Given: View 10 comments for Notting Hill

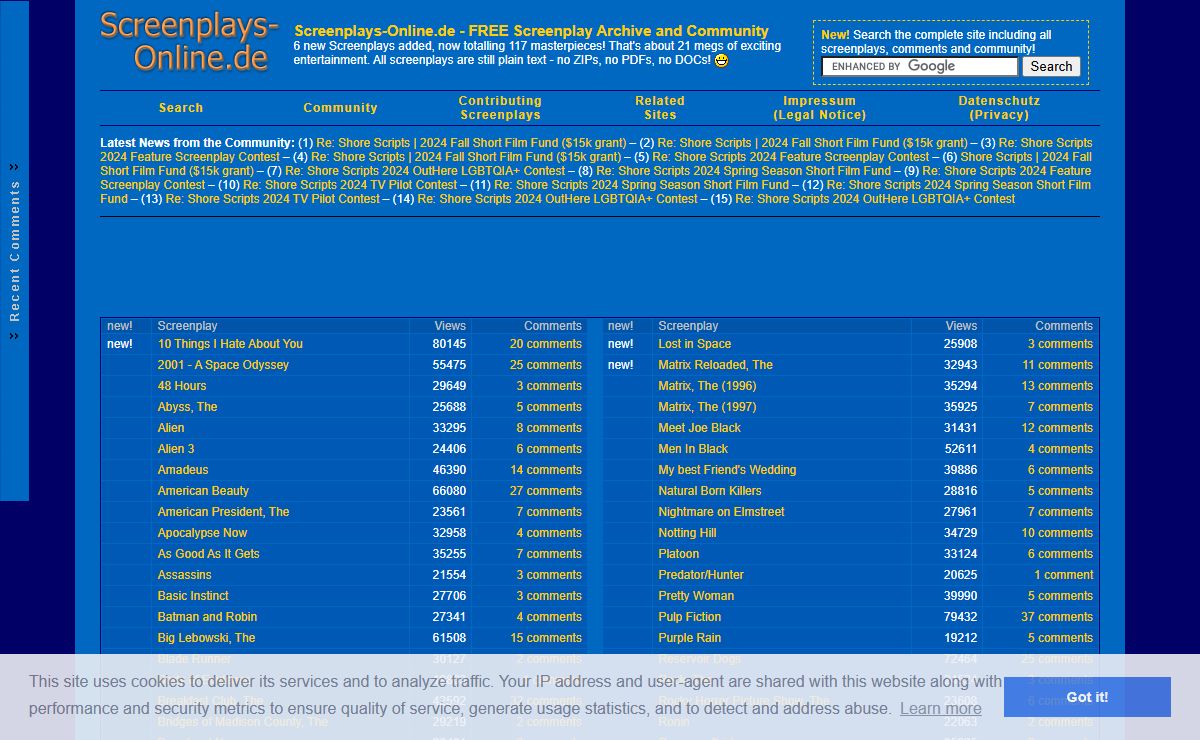Looking at the screenshot, I should pyautogui.click(x=1057, y=533).
